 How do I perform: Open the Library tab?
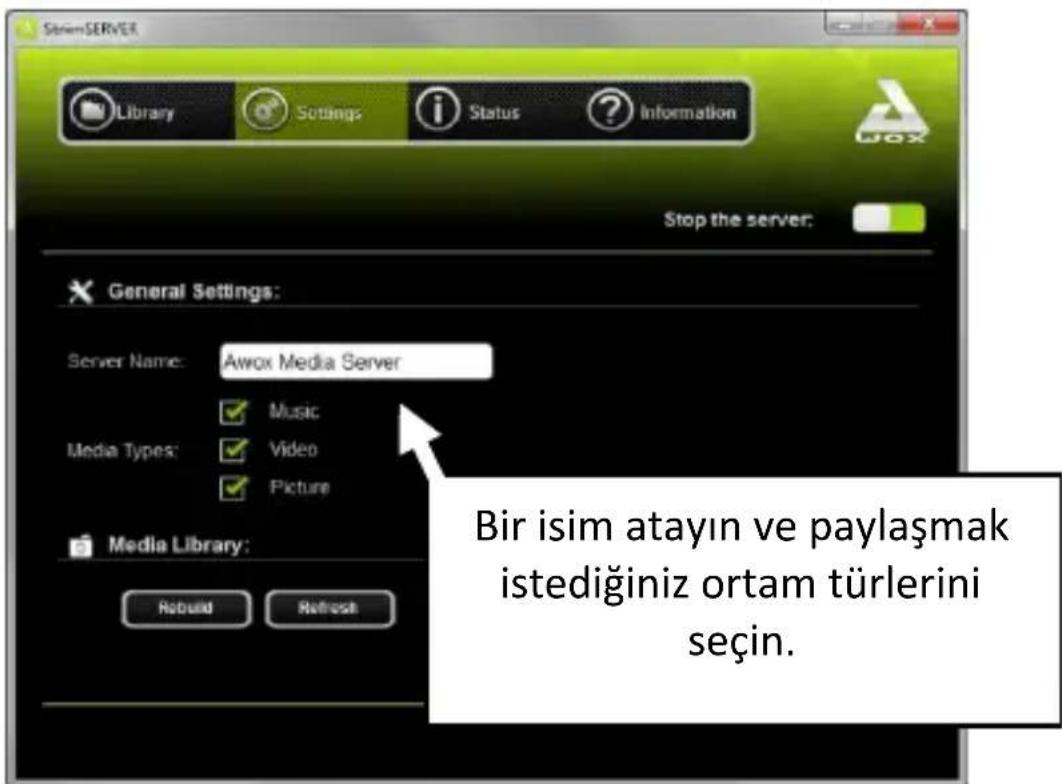(x=149, y=111)
